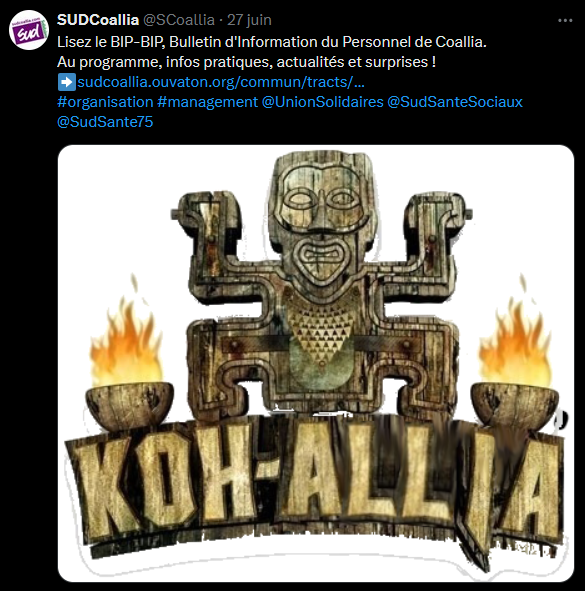Viewport: 585px width, 591px height.
Task: Open the #management hashtag
Action: [x=207, y=102]
